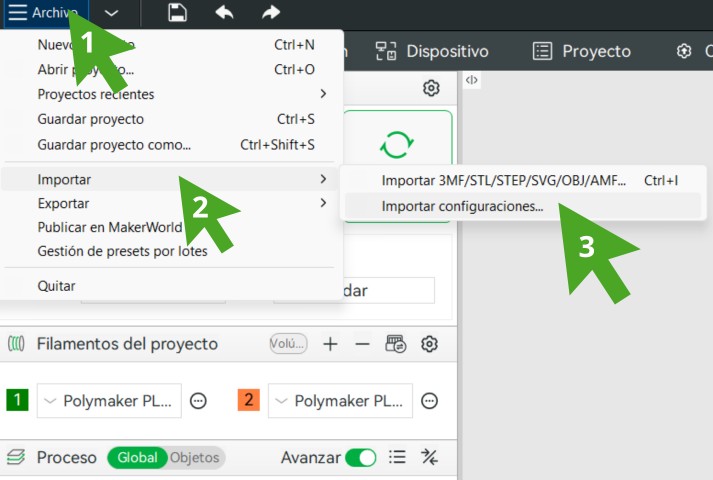Click the green sync refresh icon

pos(396,145)
